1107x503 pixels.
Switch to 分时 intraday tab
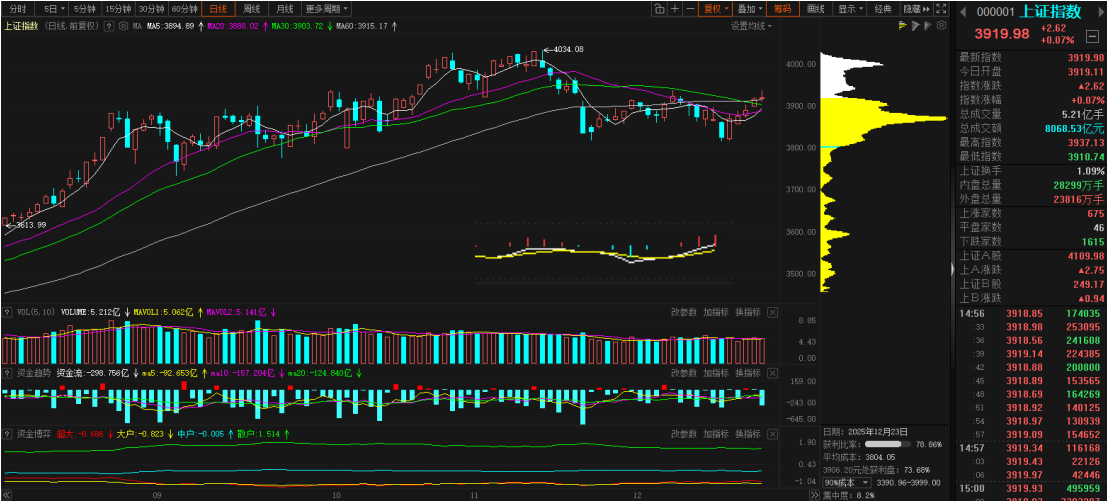click(x=18, y=9)
